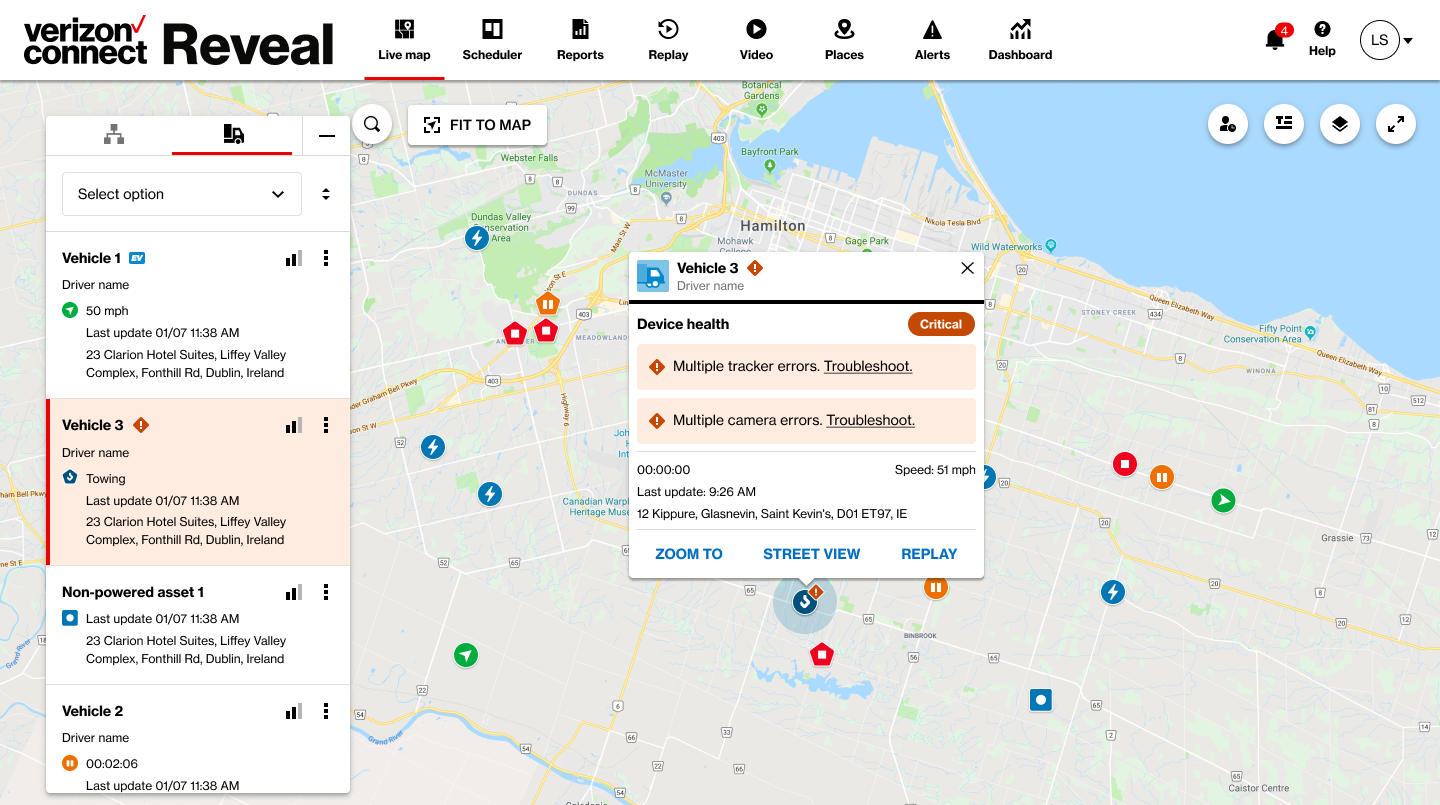Open the map layers icon
Viewport: 1440px width, 805px height.
(x=1340, y=124)
